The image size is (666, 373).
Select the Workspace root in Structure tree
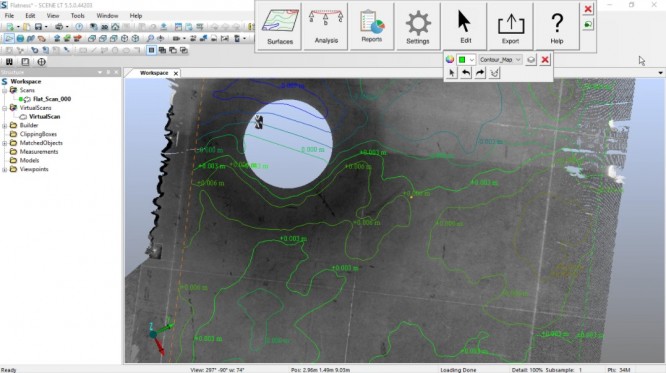(25, 81)
